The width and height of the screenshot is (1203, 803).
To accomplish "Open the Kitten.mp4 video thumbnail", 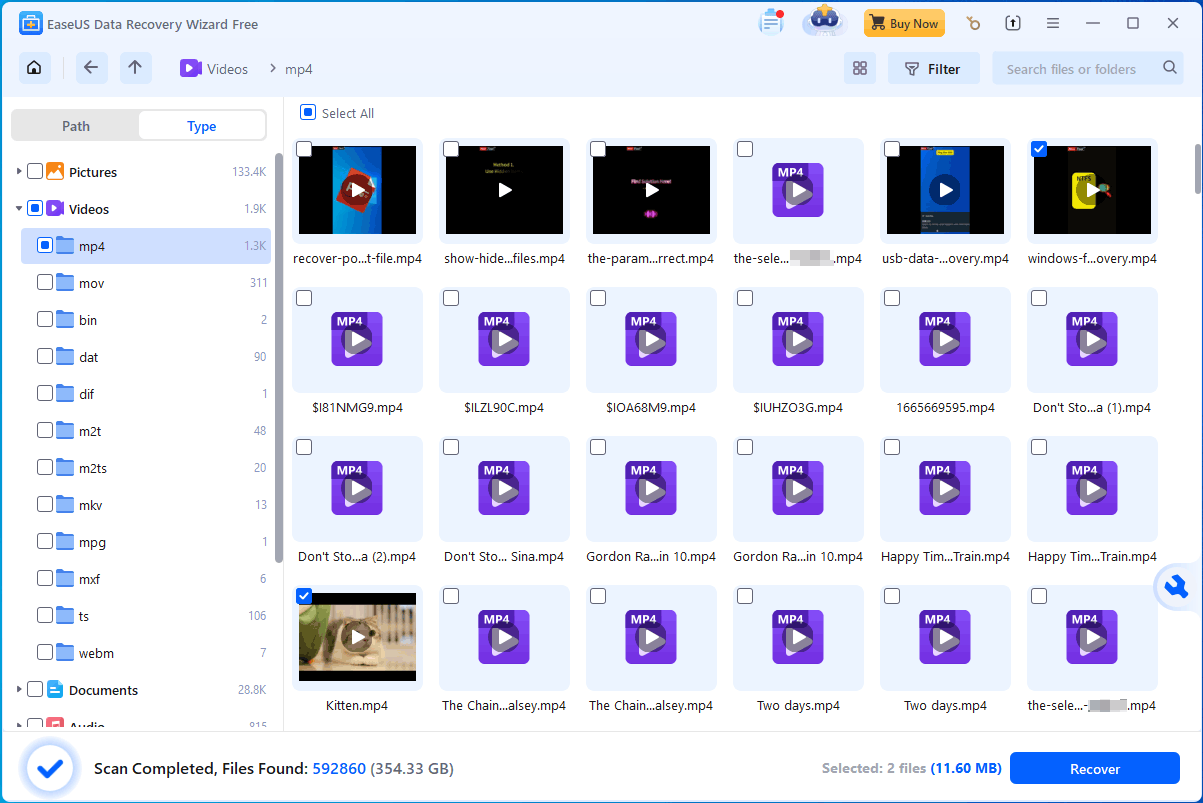I will pos(357,637).
